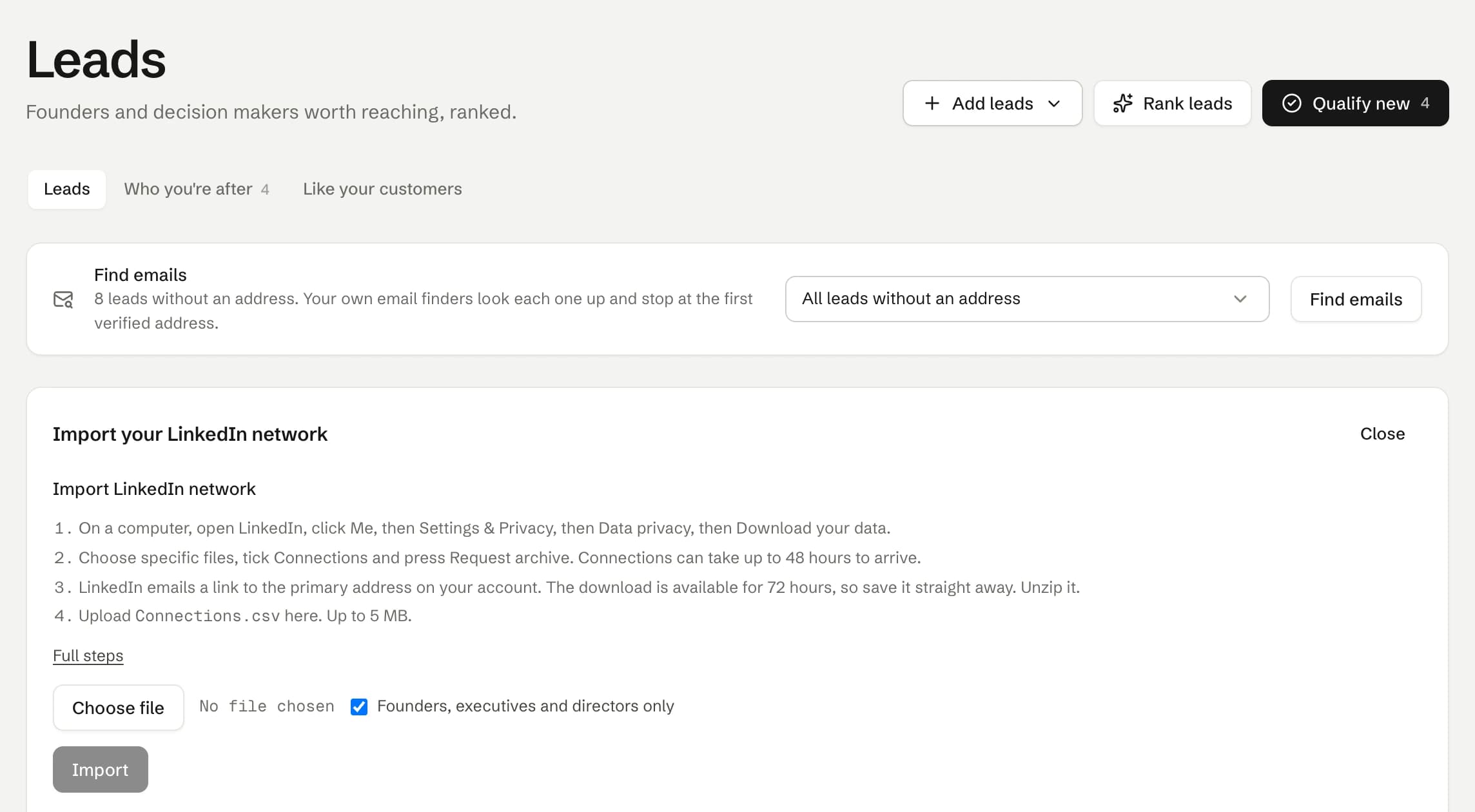Viewport: 1475px width, 812px height.
Task: Switch to the Leads tab
Action: 67,189
